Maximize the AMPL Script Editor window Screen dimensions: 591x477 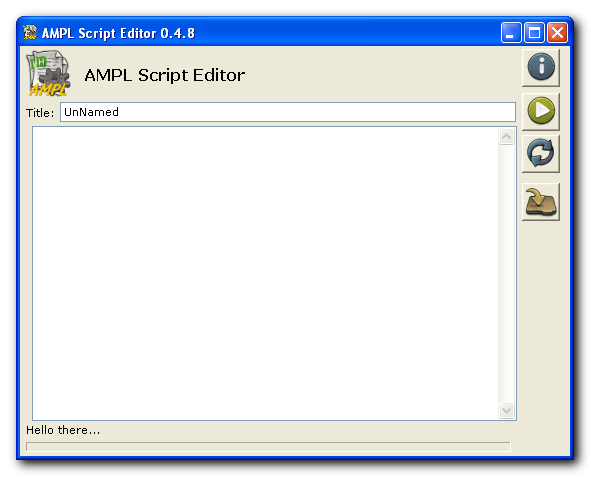pyautogui.click(x=534, y=33)
